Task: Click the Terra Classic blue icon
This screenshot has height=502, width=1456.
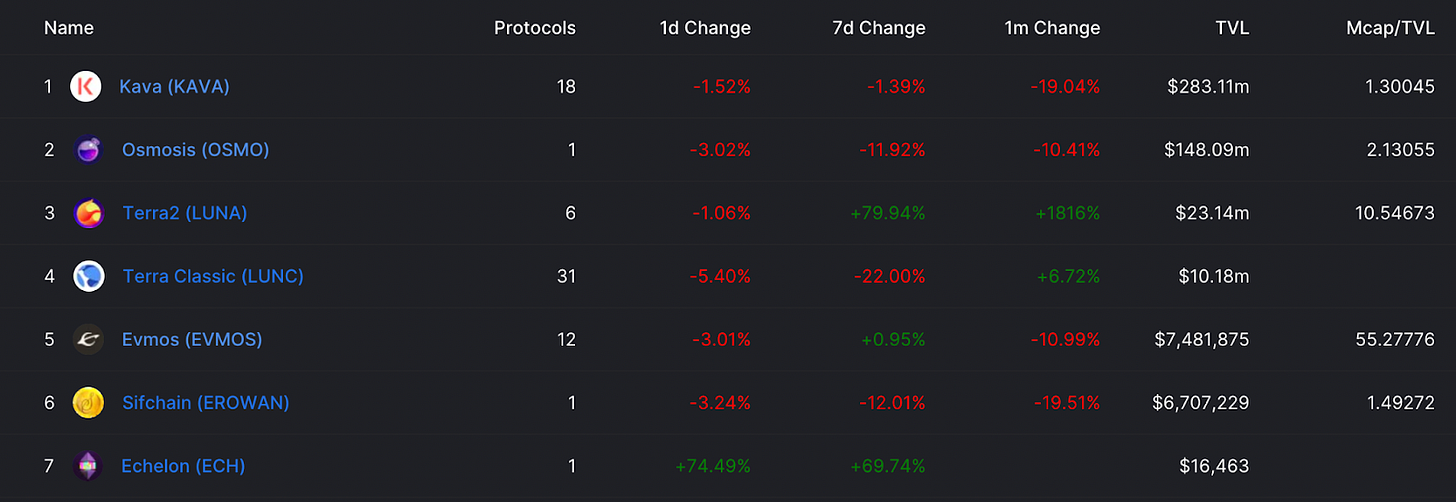Action: 88,276
